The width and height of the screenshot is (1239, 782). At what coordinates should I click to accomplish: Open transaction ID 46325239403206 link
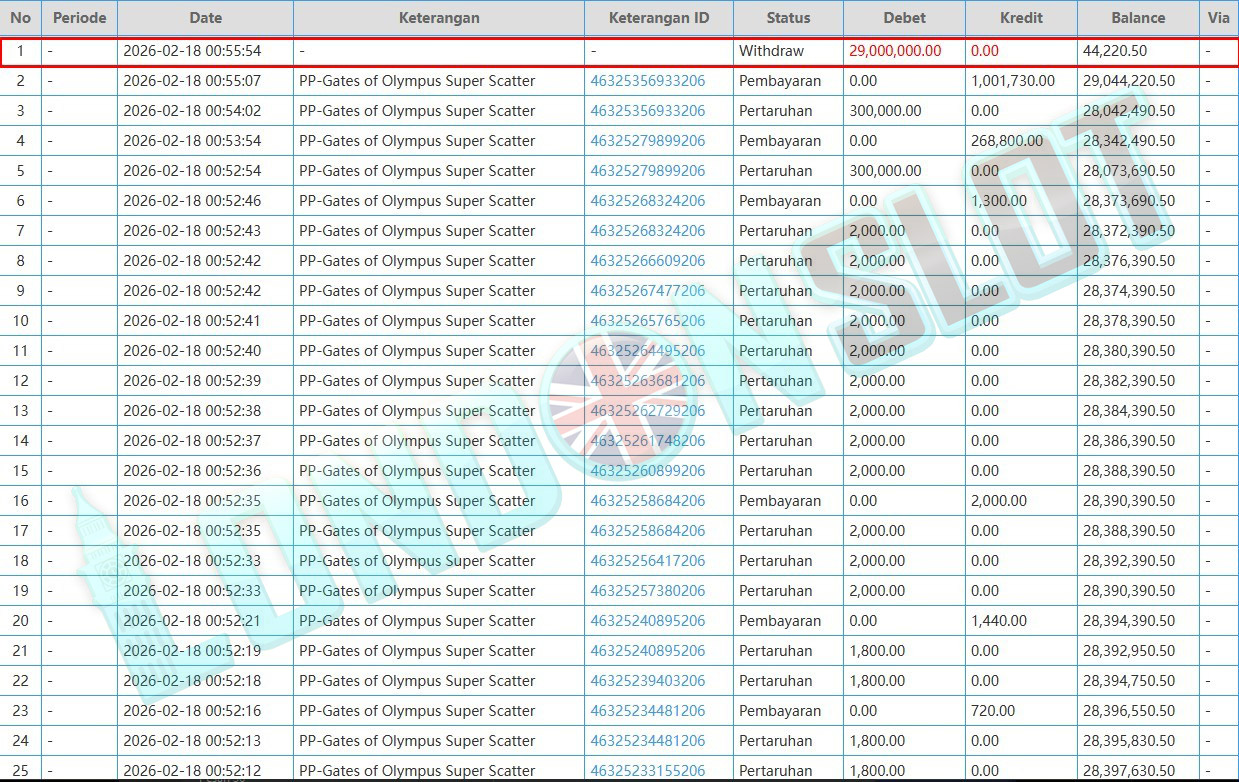point(647,681)
